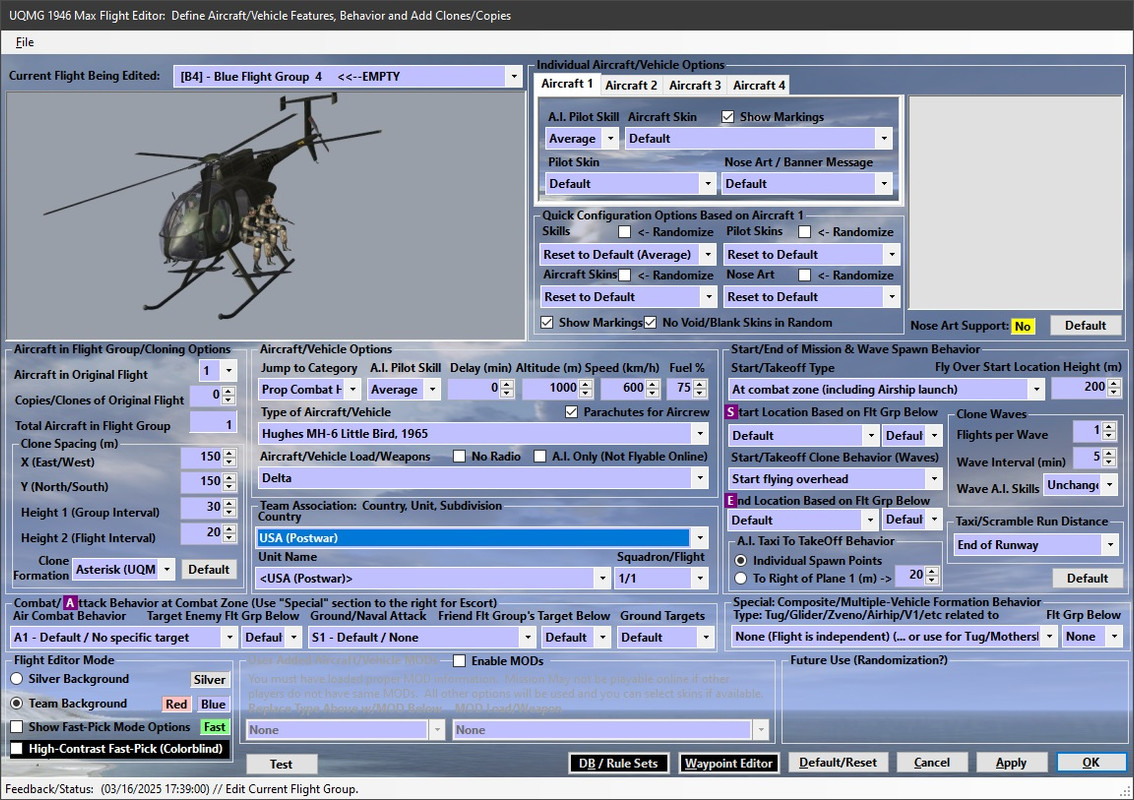Viewport: 1134px width, 800px height.
Task: Toggle No Void/Blank Skins in Random
Action: [x=650, y=323]
